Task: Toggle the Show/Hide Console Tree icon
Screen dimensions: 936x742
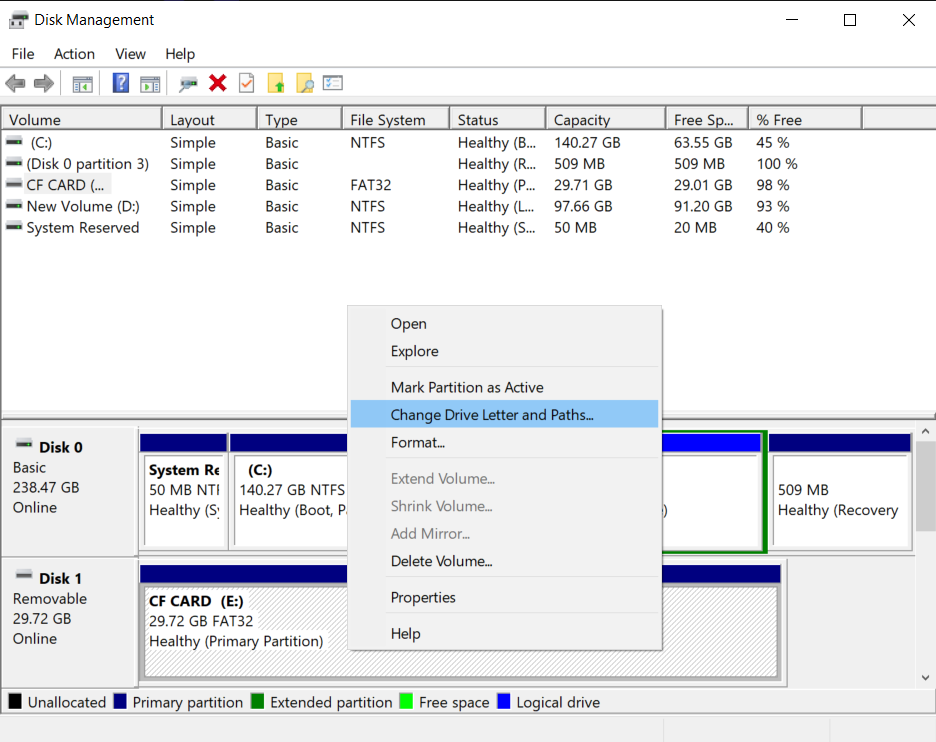Action: click(82, 83)
